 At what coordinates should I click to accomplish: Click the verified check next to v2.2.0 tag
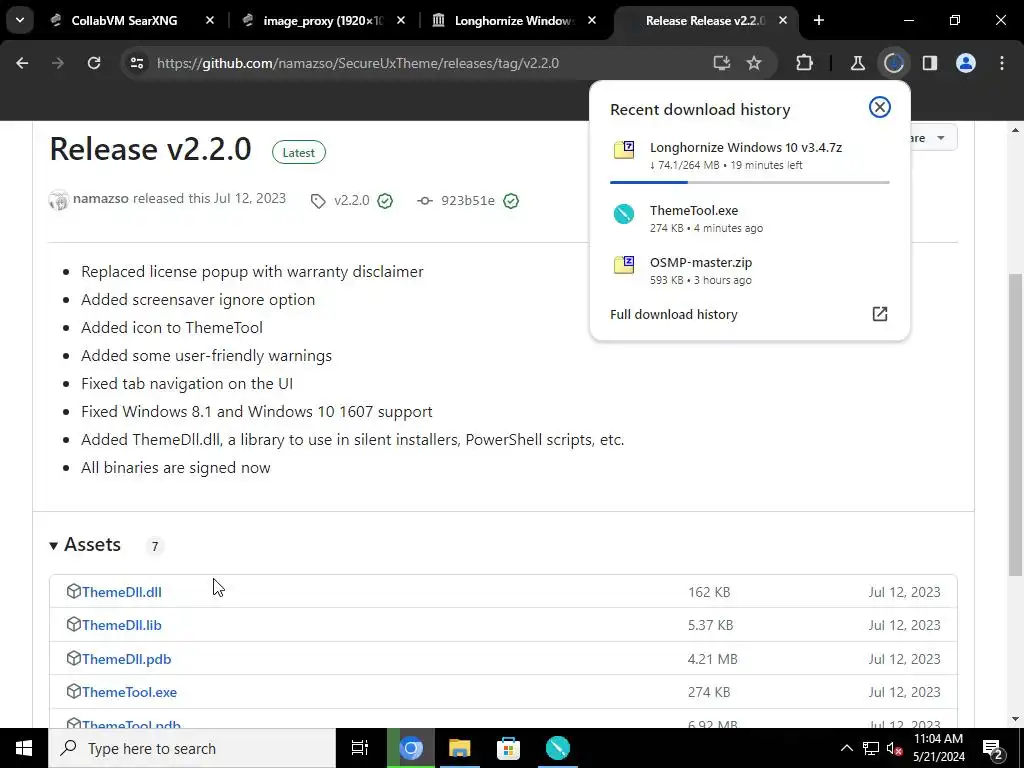(x=385, y=201)
